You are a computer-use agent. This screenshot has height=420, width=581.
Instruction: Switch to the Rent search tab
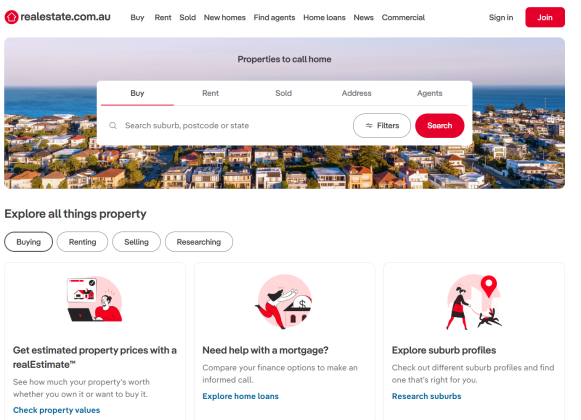pos(210,93)
